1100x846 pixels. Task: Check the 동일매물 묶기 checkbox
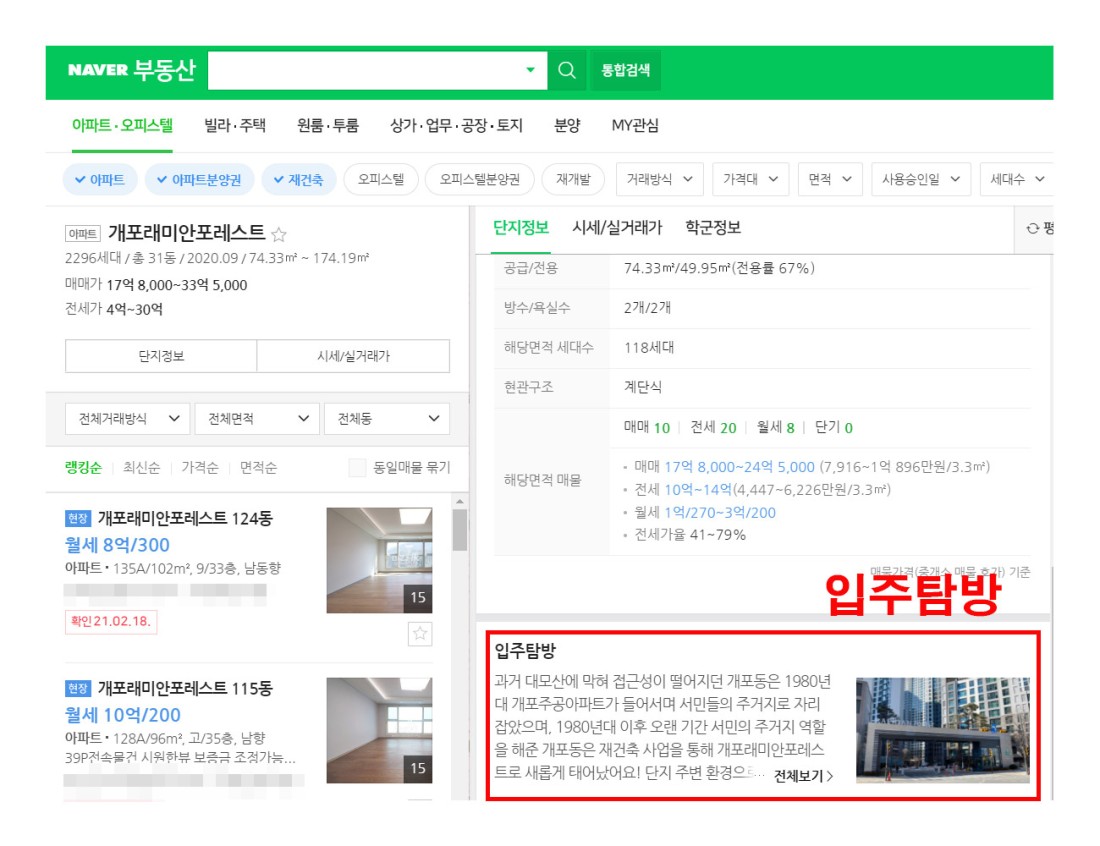point(358,468)
